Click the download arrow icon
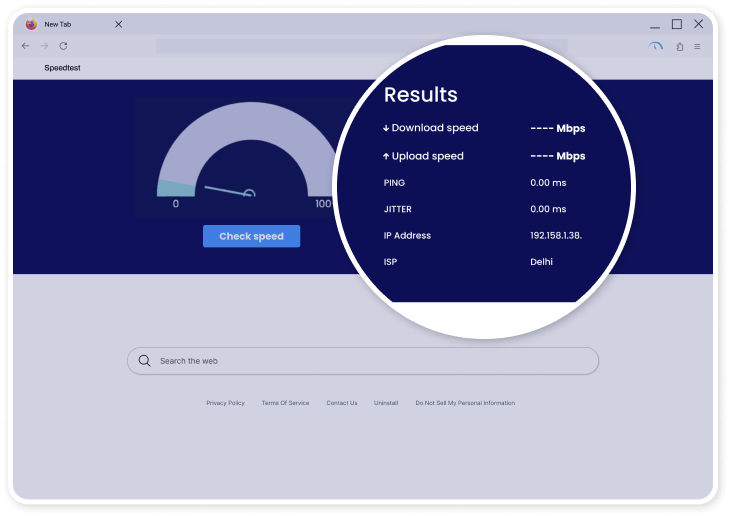 pyautogui.click(x=386, y=128)
